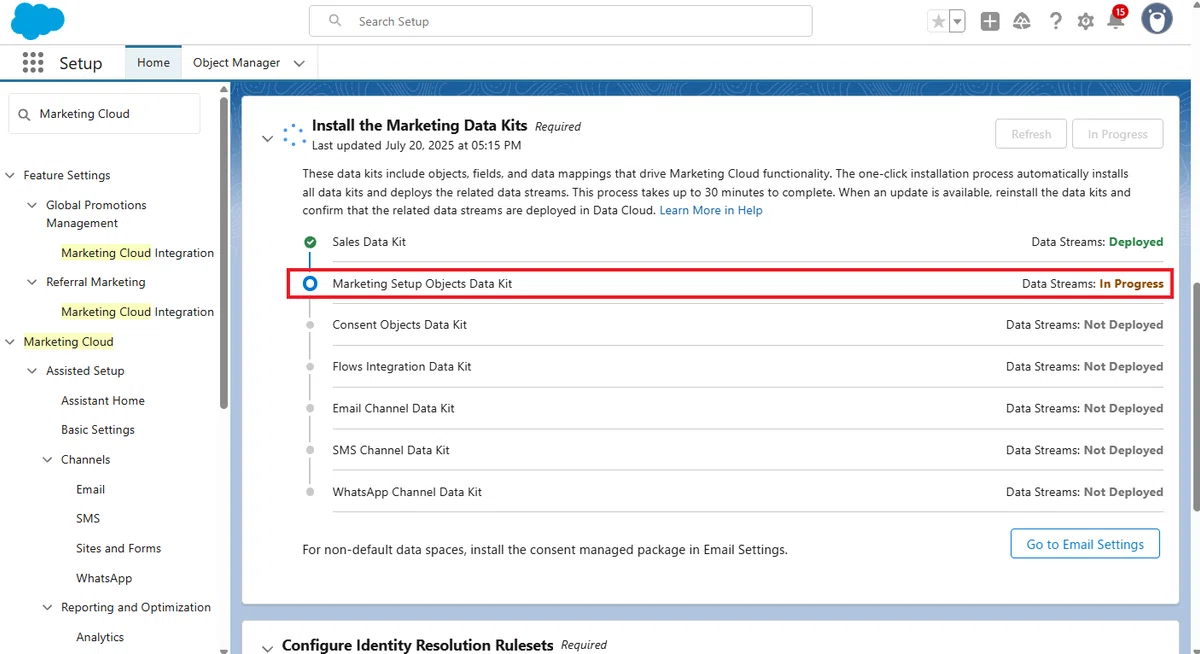Image resolution: width=1200 pixels, height=654 pixels.
Task: Open the favorites list dropdown arrow
Action: 957,21
